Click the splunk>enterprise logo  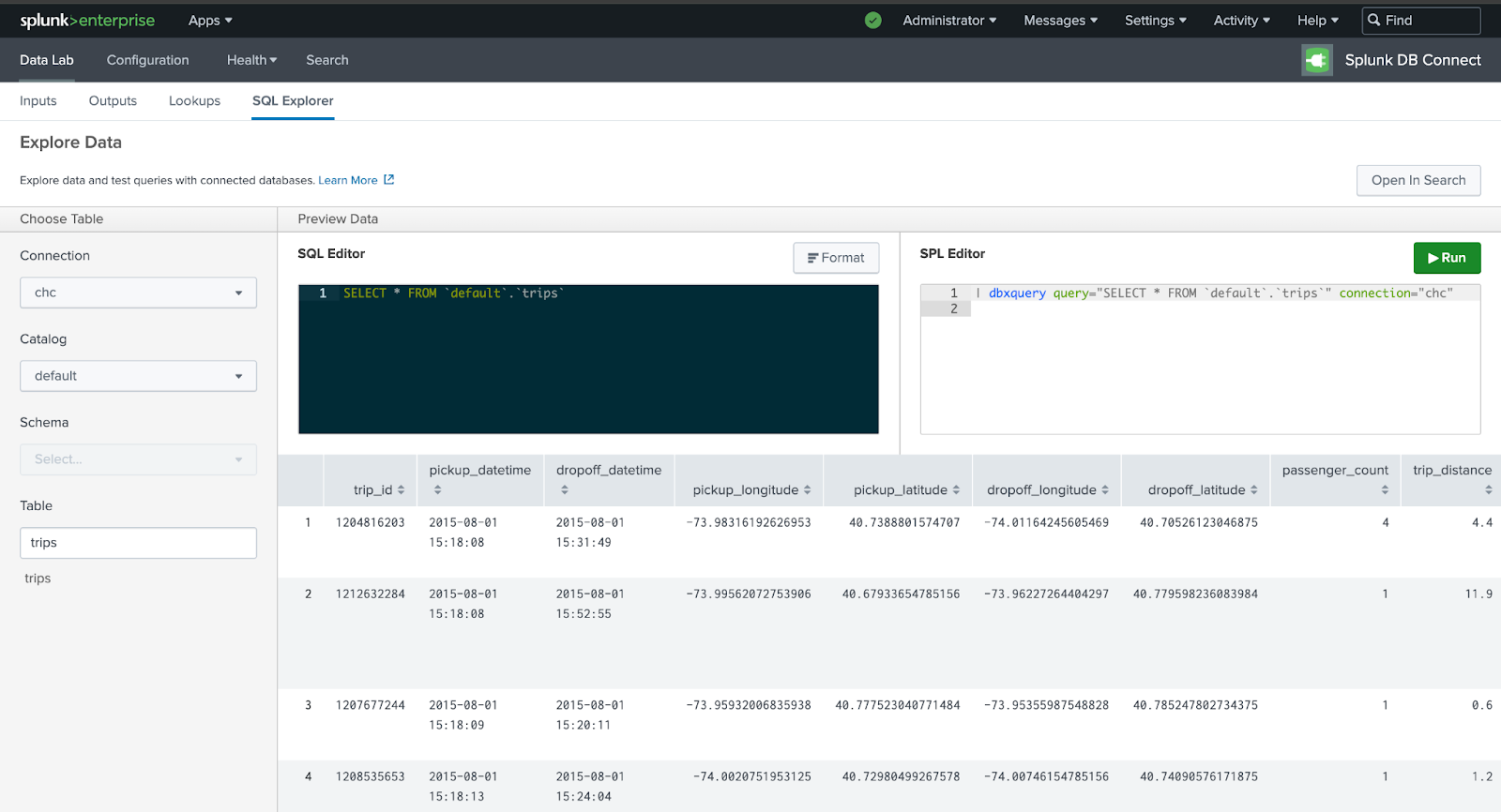(x=87, y=21)
